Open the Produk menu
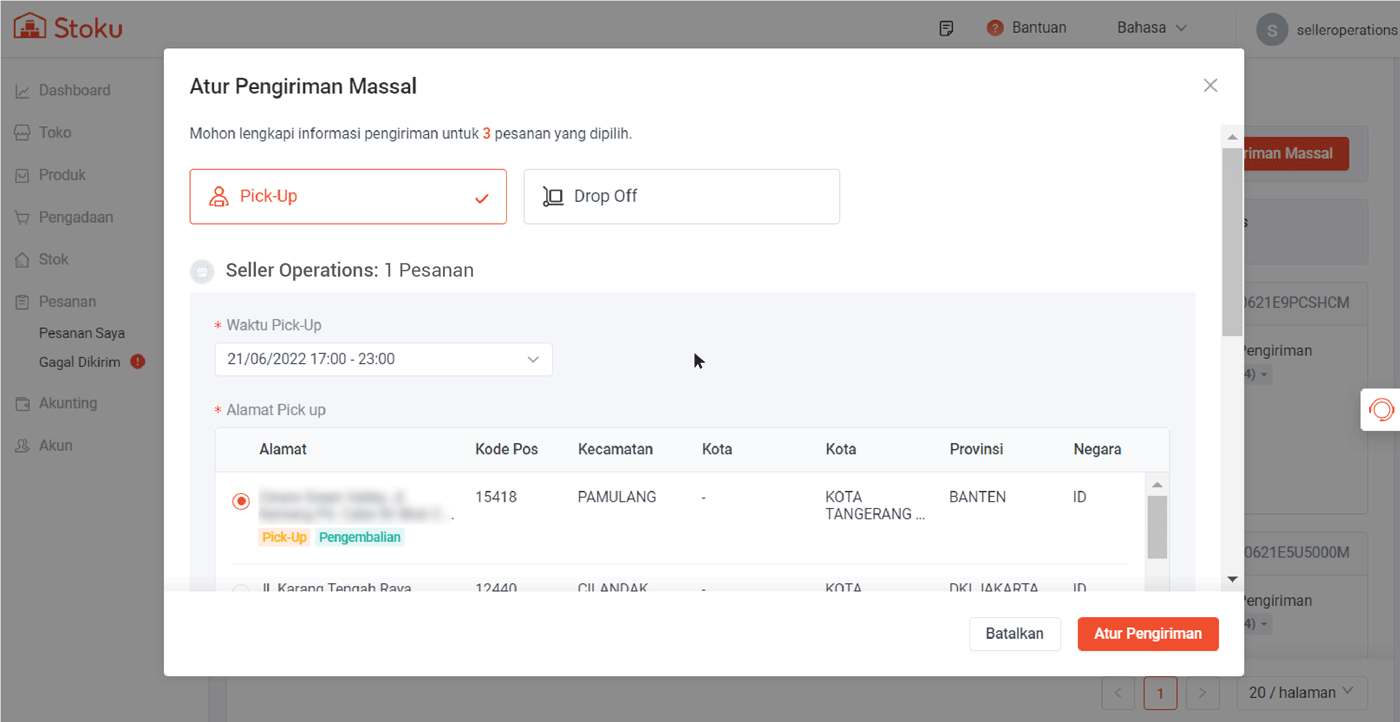This screenshot has width=1400, height=722. click(x=60, y=174)
